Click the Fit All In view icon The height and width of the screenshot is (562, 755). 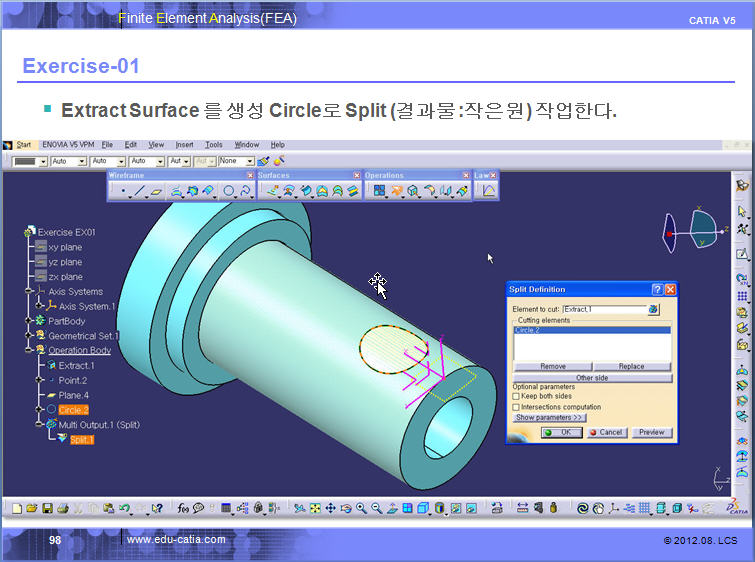pyautogui.click(x=315, y=508)
